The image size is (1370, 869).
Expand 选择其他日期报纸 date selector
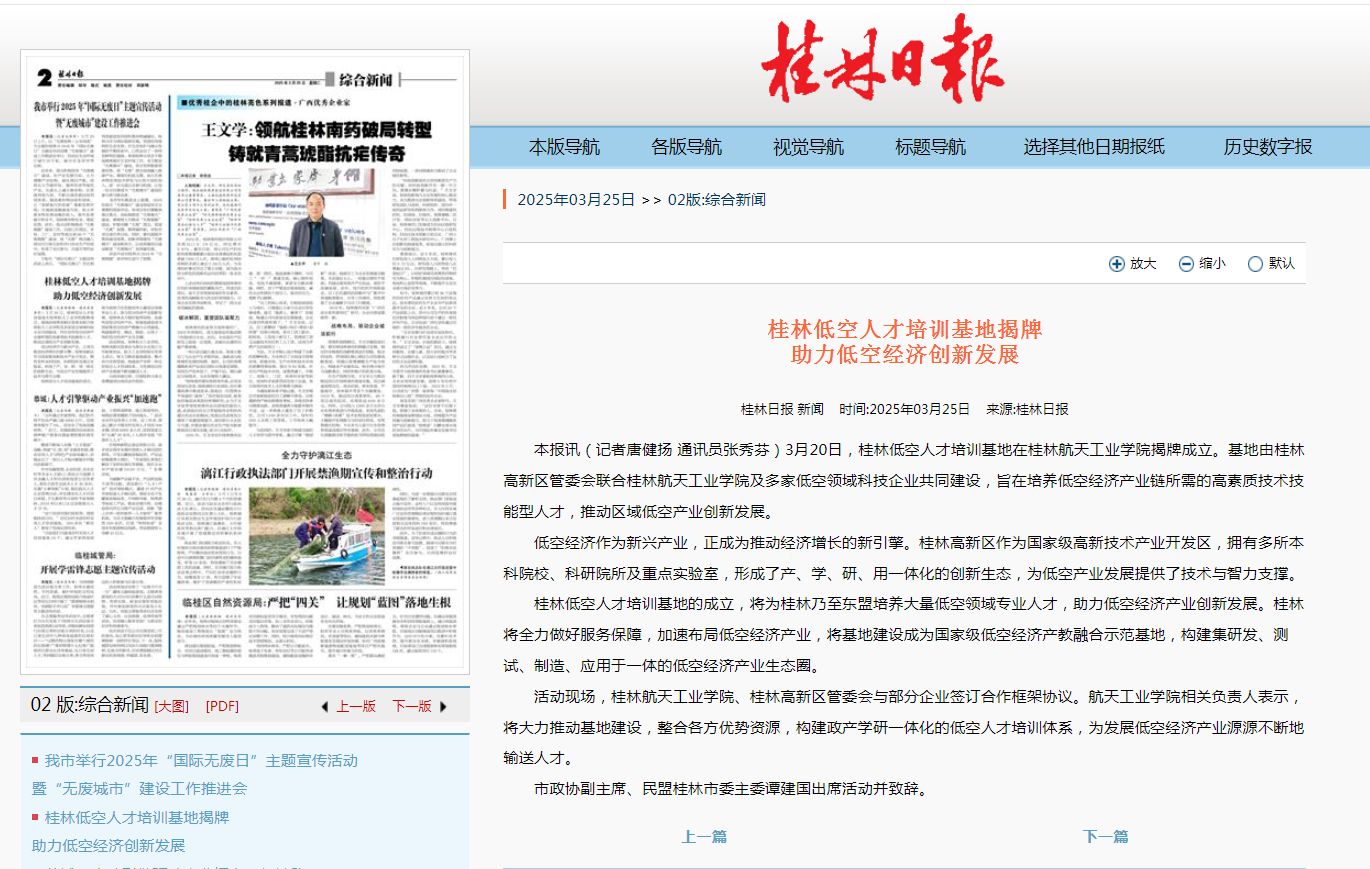(x=1093, y=147)
